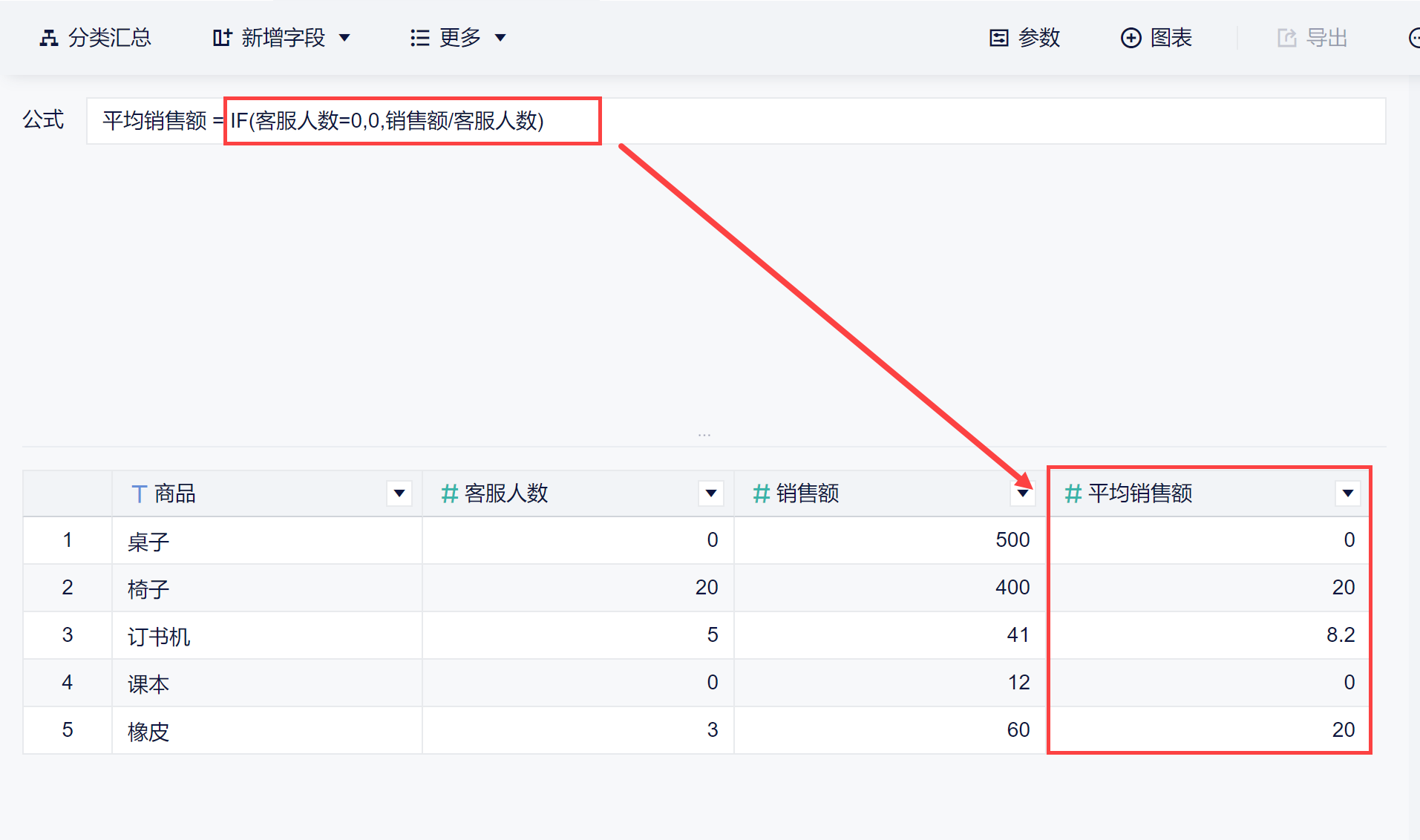Viewport: 1420px width, 840px height.
Task: Click the 新增字段 add field icon
Action: click(222, 38)
